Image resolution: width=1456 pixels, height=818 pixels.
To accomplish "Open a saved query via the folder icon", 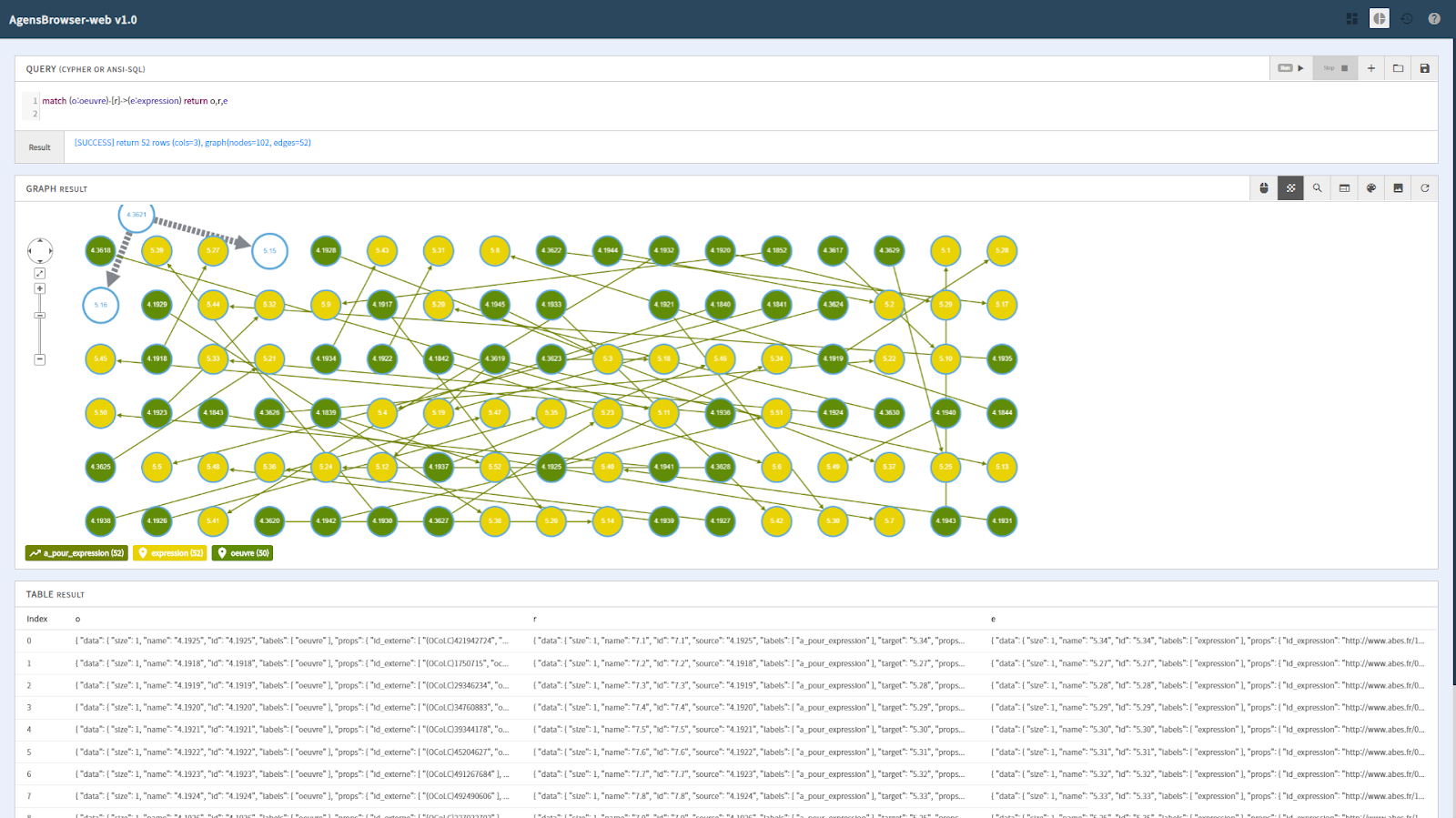I will coord(1399,68).
